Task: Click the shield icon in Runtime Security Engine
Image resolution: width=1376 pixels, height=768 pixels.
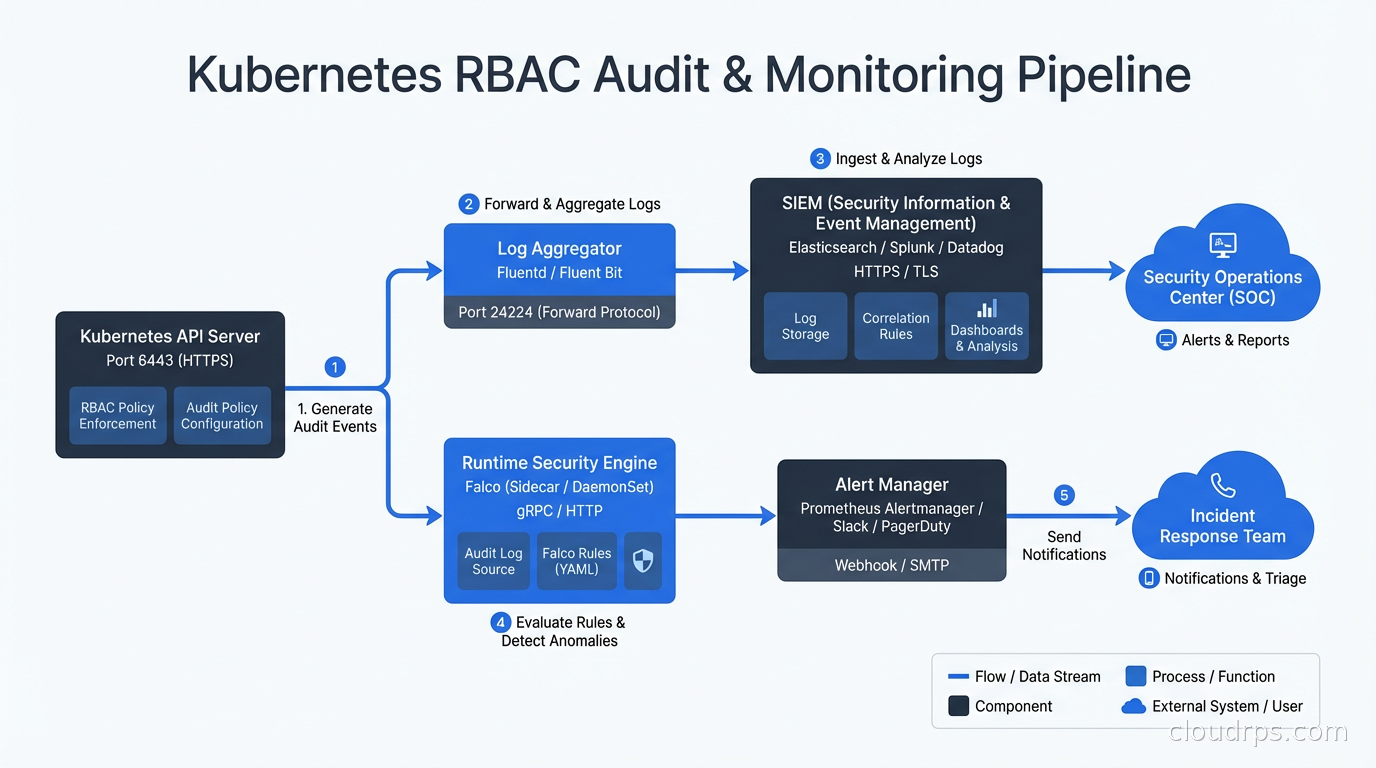Action: pyautogui.click(x=643, y=561)
